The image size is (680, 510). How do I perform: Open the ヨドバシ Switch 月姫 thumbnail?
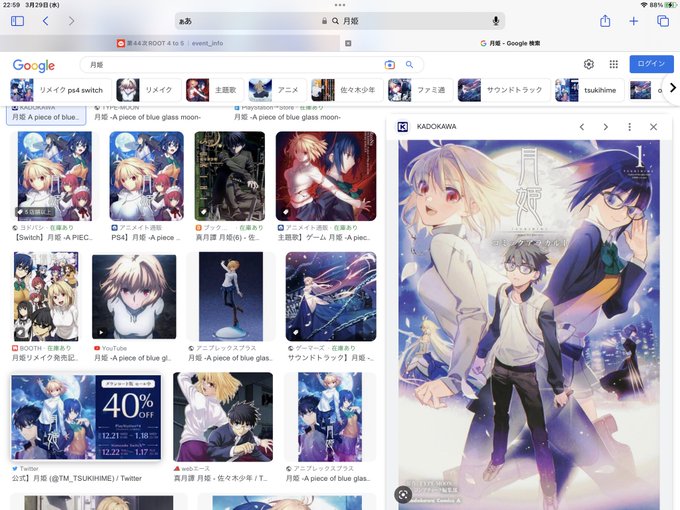pyautogui.click(x=55, y=176)
